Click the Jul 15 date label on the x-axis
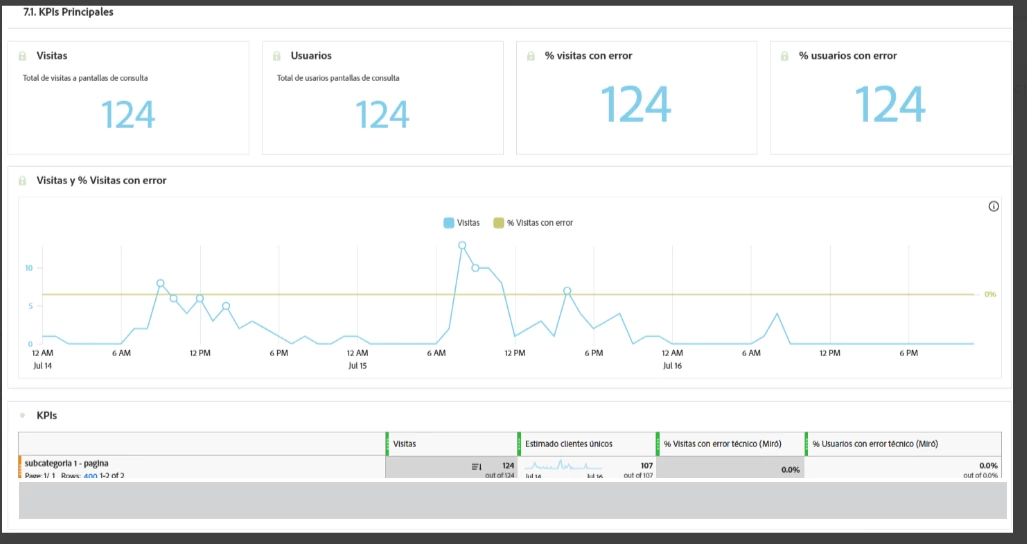 coord(358,366)
